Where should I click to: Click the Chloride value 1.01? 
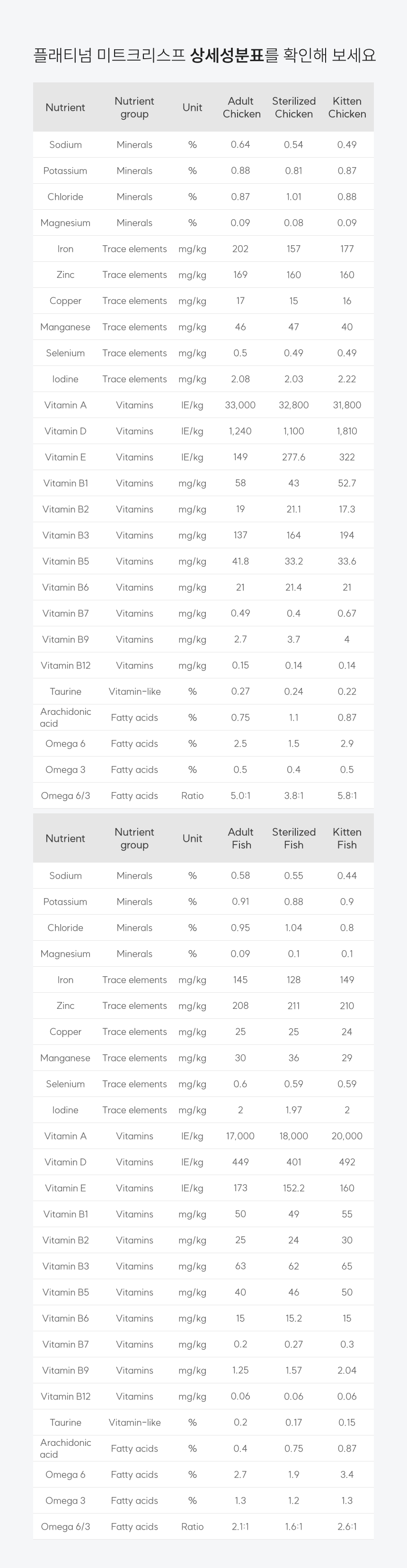click(x=293, y=196)
